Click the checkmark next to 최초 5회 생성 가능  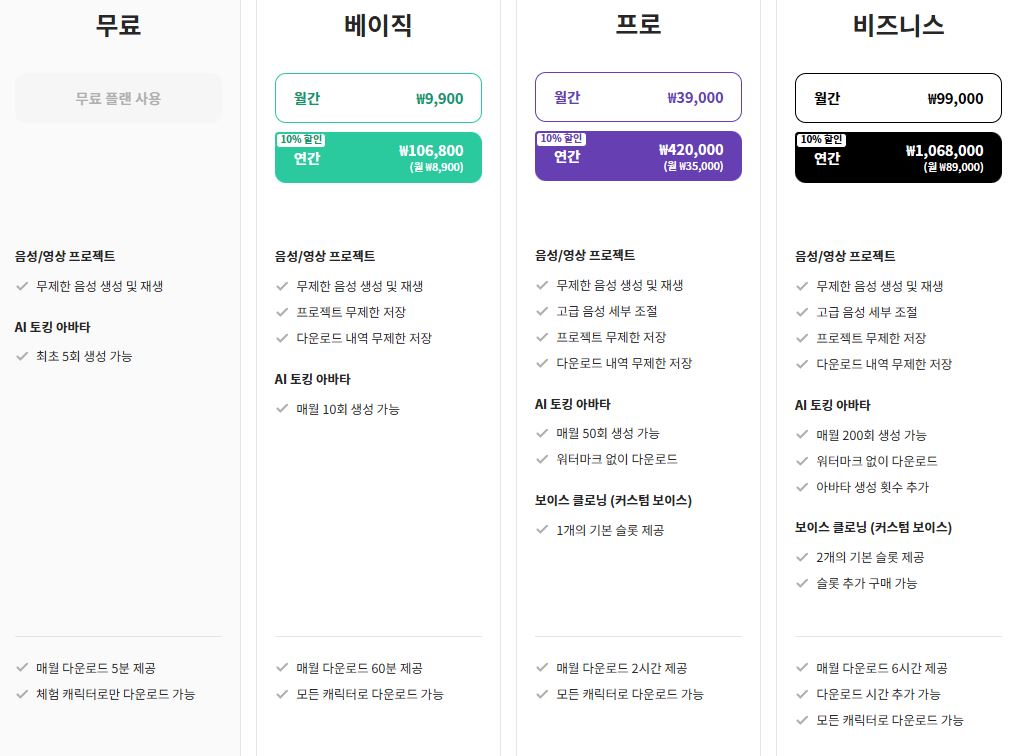pos(22,357)
